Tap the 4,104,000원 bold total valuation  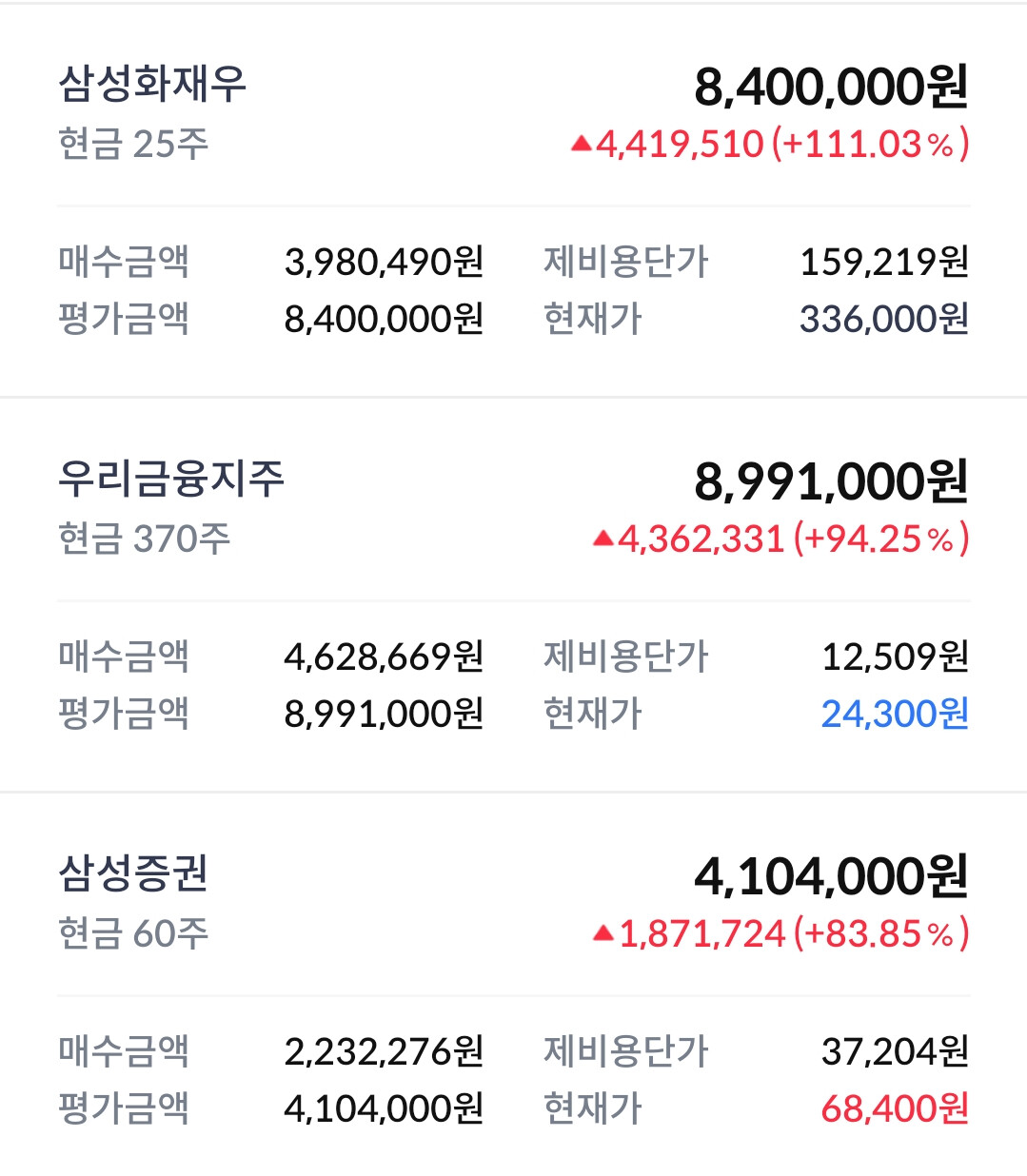830,876
